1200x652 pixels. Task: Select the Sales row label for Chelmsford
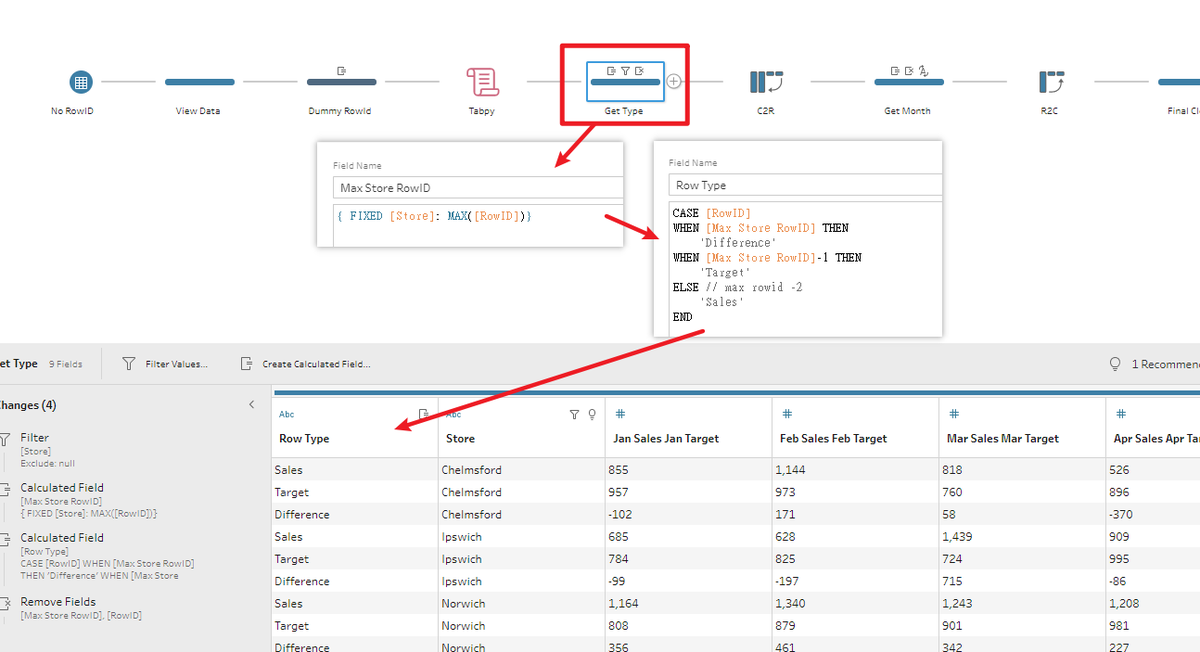pos(288,470)
